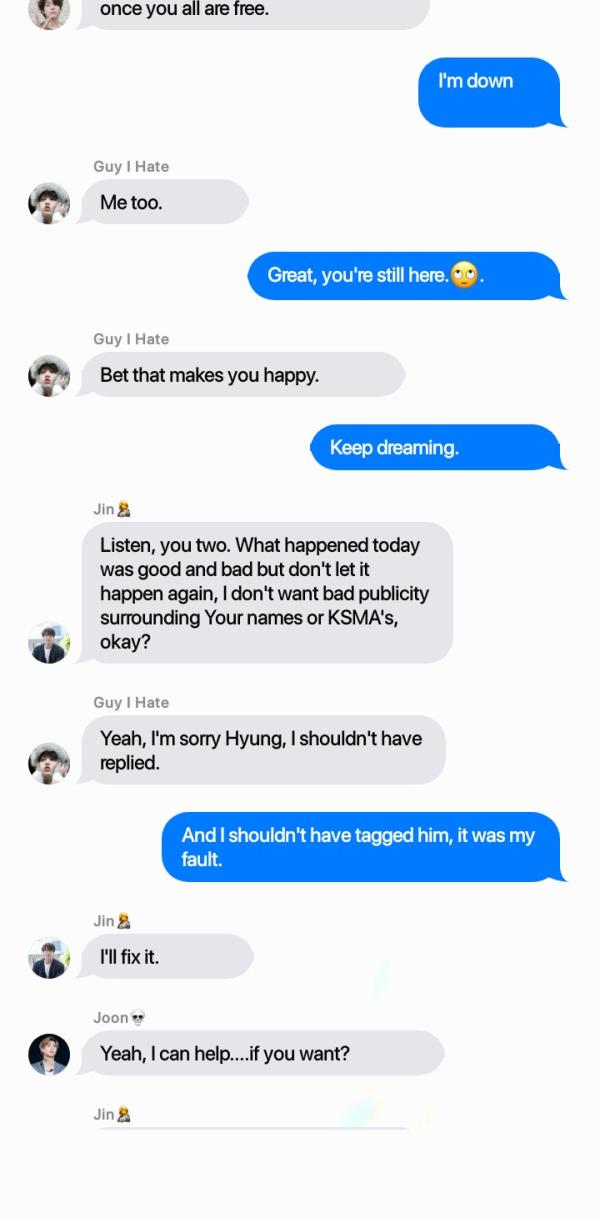Open Jin's avatar beside the long message
Viewport: 600px width, 1218px height.
tap(49, 643)
